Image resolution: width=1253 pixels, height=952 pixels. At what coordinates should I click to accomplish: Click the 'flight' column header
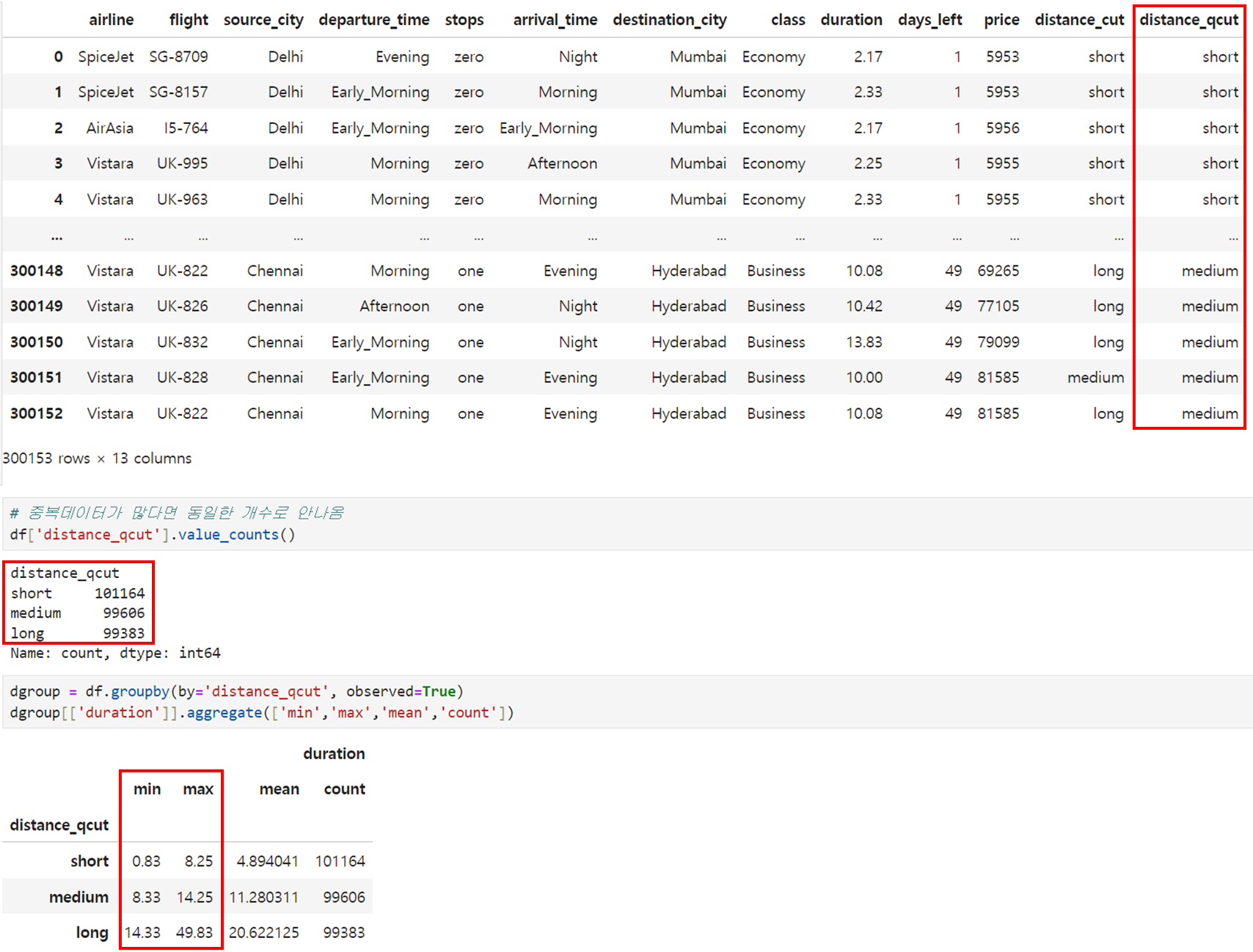[189, 20]
